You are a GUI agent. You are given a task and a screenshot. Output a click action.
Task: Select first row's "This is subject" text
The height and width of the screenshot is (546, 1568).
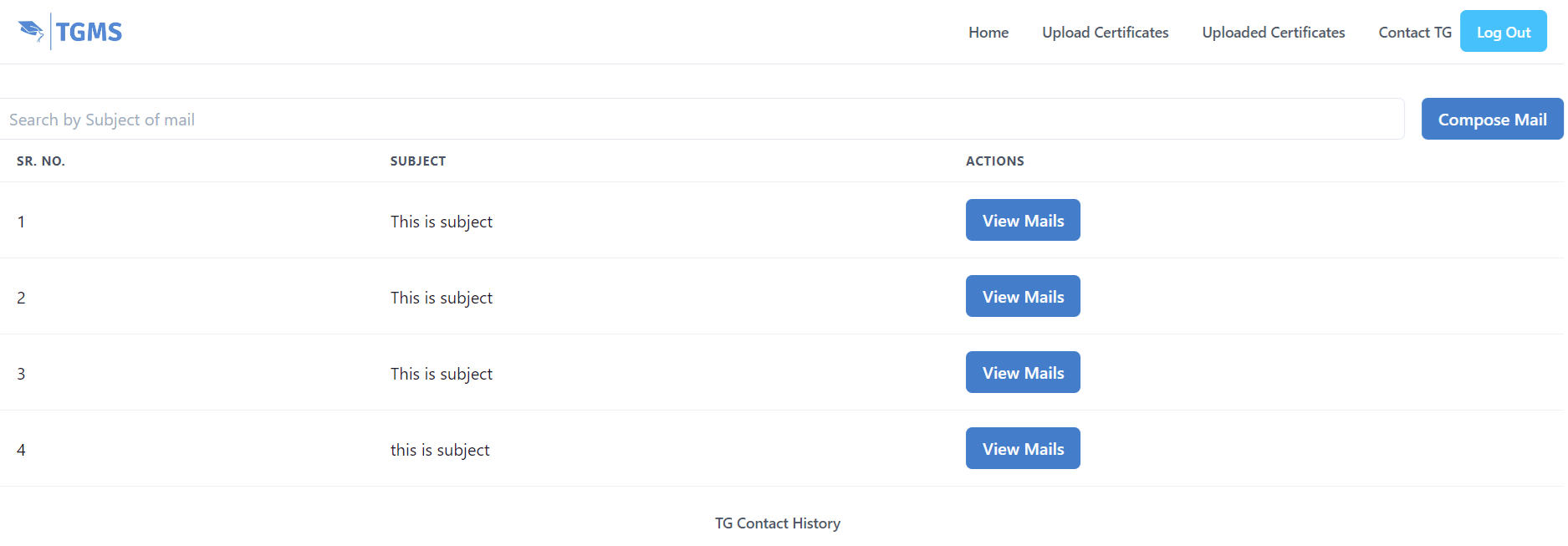[x=442, y=222]
